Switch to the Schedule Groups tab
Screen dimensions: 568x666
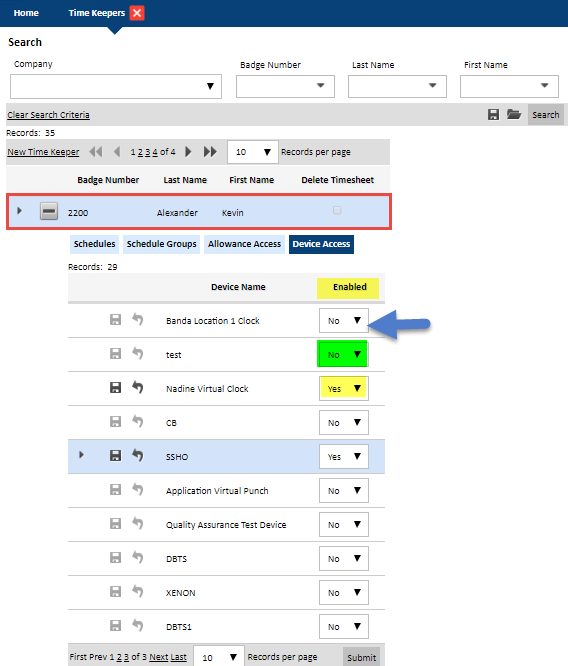pyautogui.click(x=161, y=244)
